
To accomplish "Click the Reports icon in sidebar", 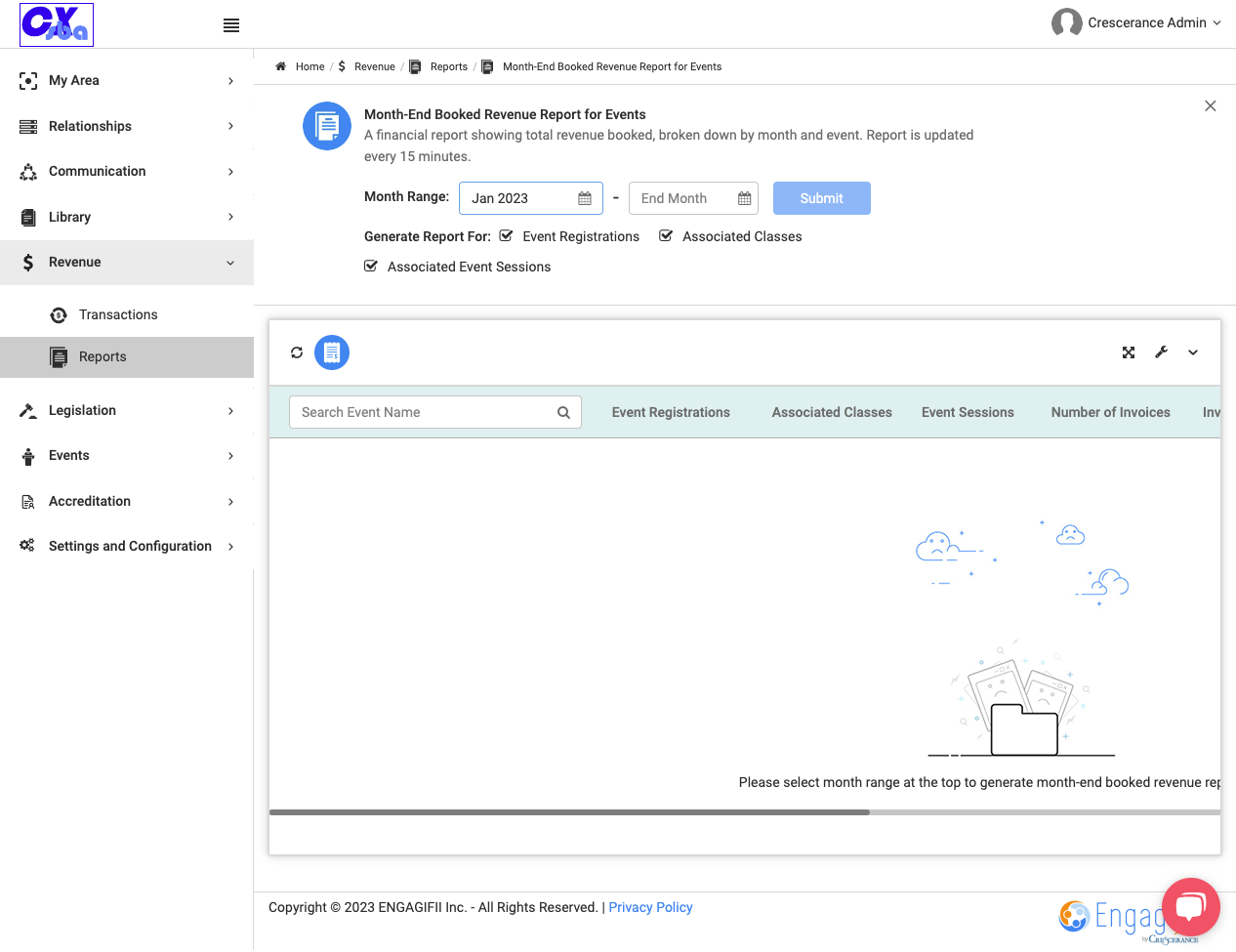I will pos(59,357).
